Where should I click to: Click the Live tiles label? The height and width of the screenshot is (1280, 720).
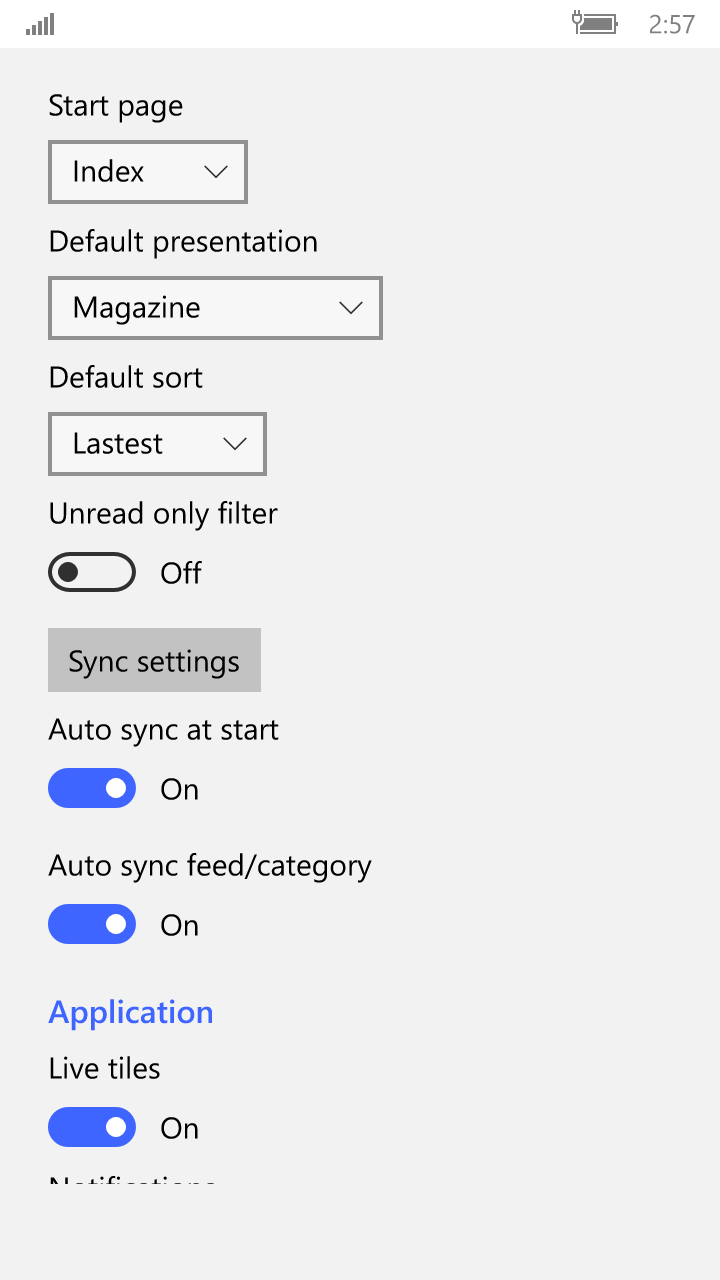104,1068
